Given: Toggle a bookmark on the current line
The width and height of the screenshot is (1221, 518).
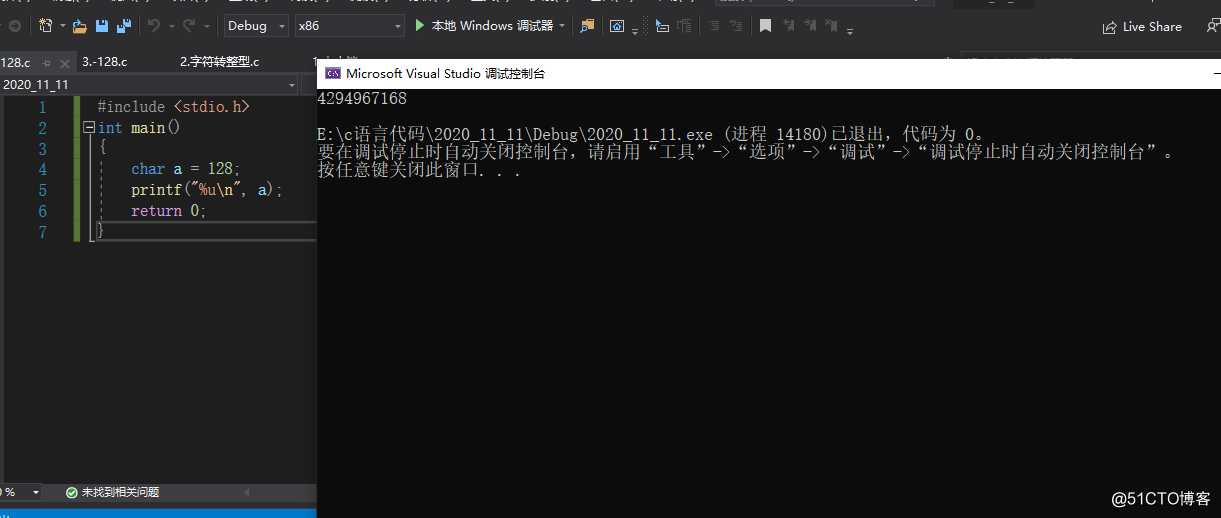Looking at the screenshot, I should (765, 26).
